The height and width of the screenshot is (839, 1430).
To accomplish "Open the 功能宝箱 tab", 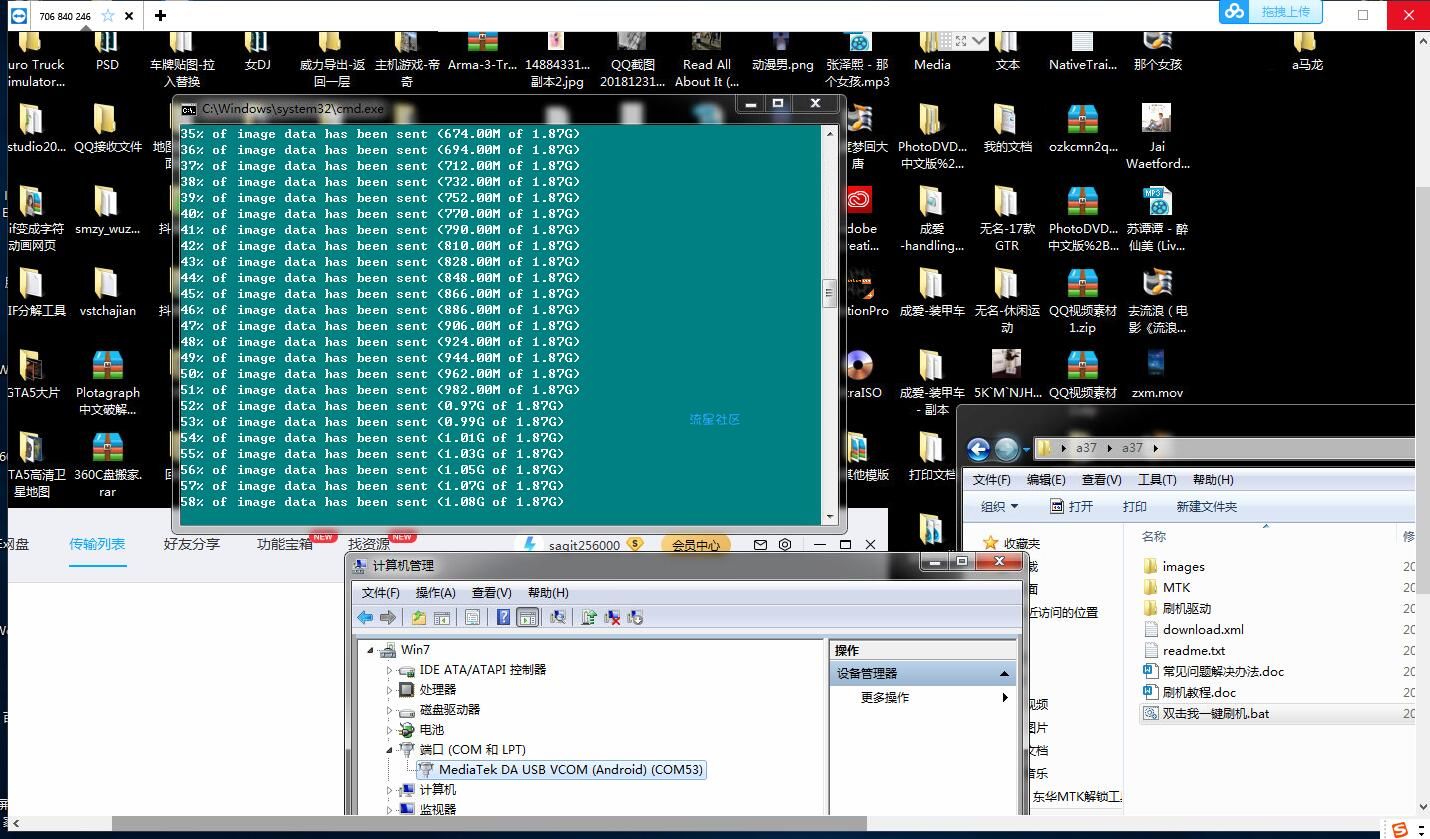I will coord(285,544).
